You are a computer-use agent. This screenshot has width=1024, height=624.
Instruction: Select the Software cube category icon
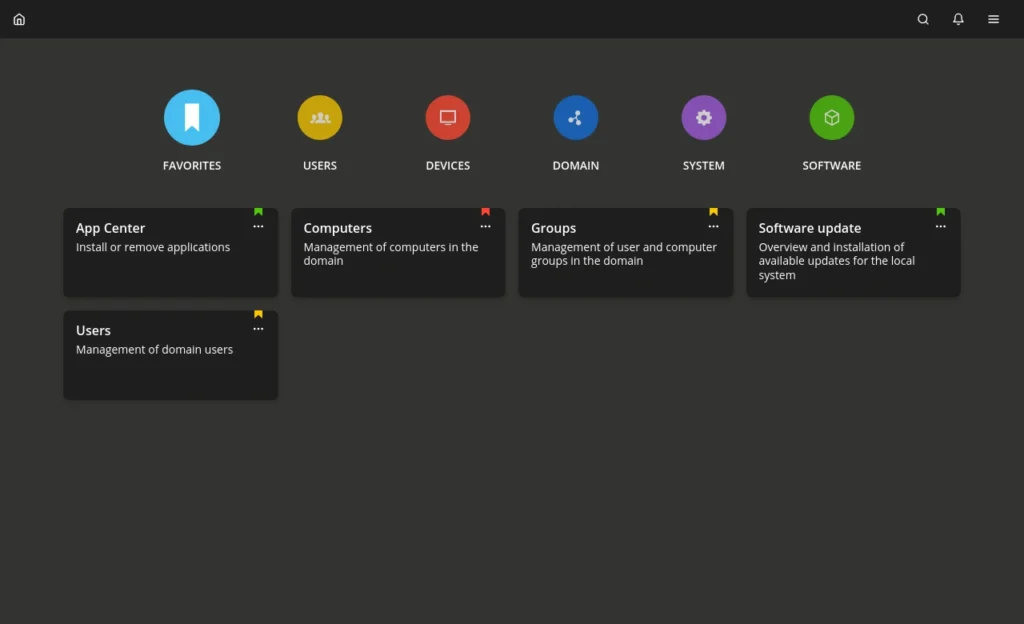pos(832,118)
